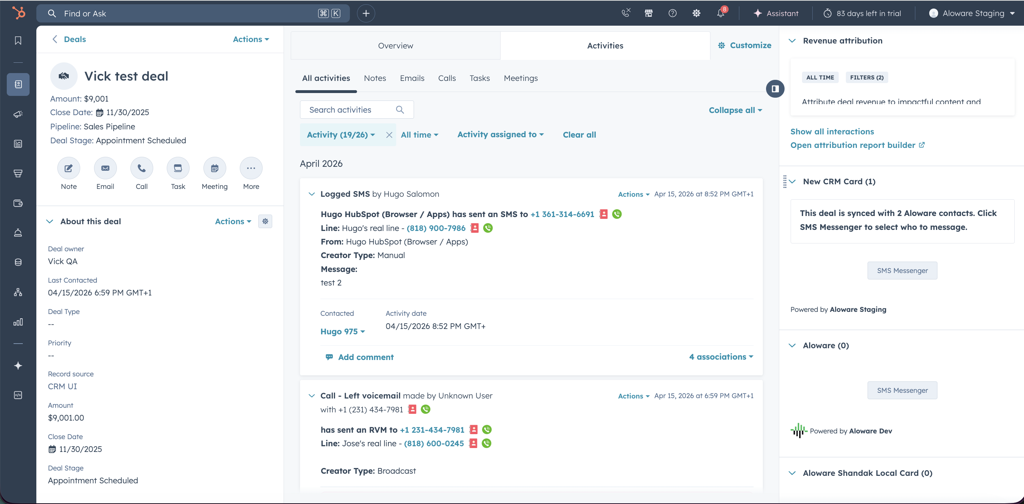Expand the 4 associations dropdown

coord(721,357)
